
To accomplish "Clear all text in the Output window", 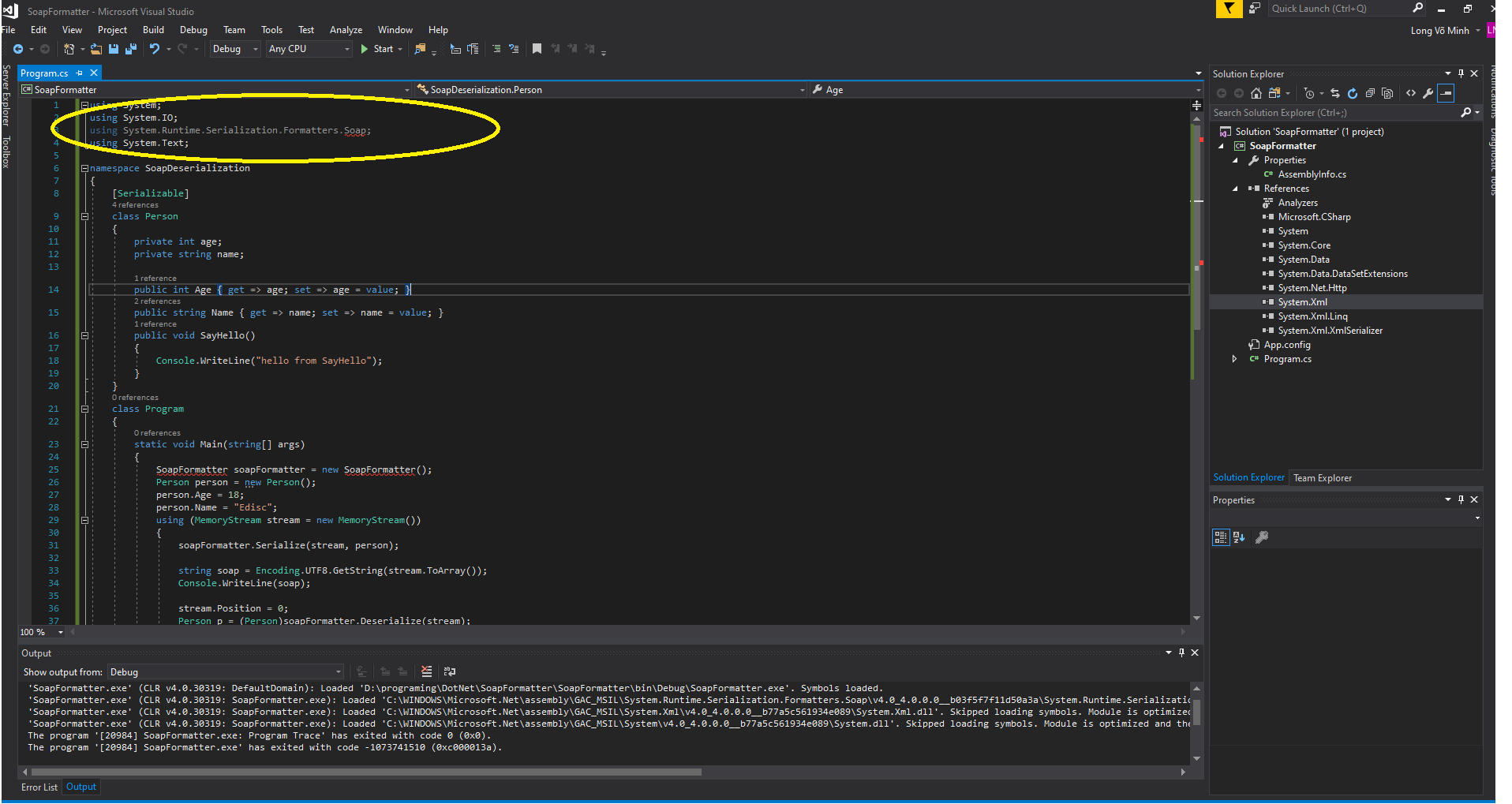I will 427,671.
